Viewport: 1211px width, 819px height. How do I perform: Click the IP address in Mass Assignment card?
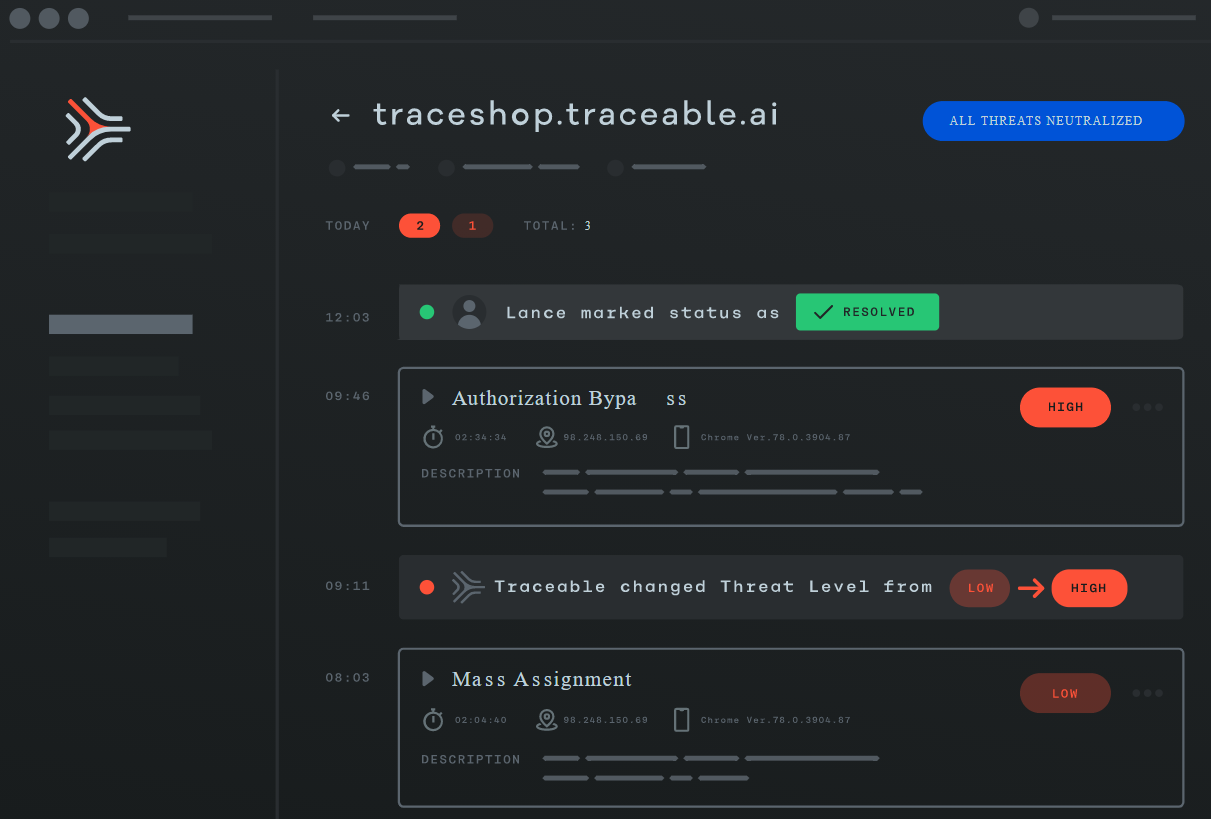click(606, 720)
